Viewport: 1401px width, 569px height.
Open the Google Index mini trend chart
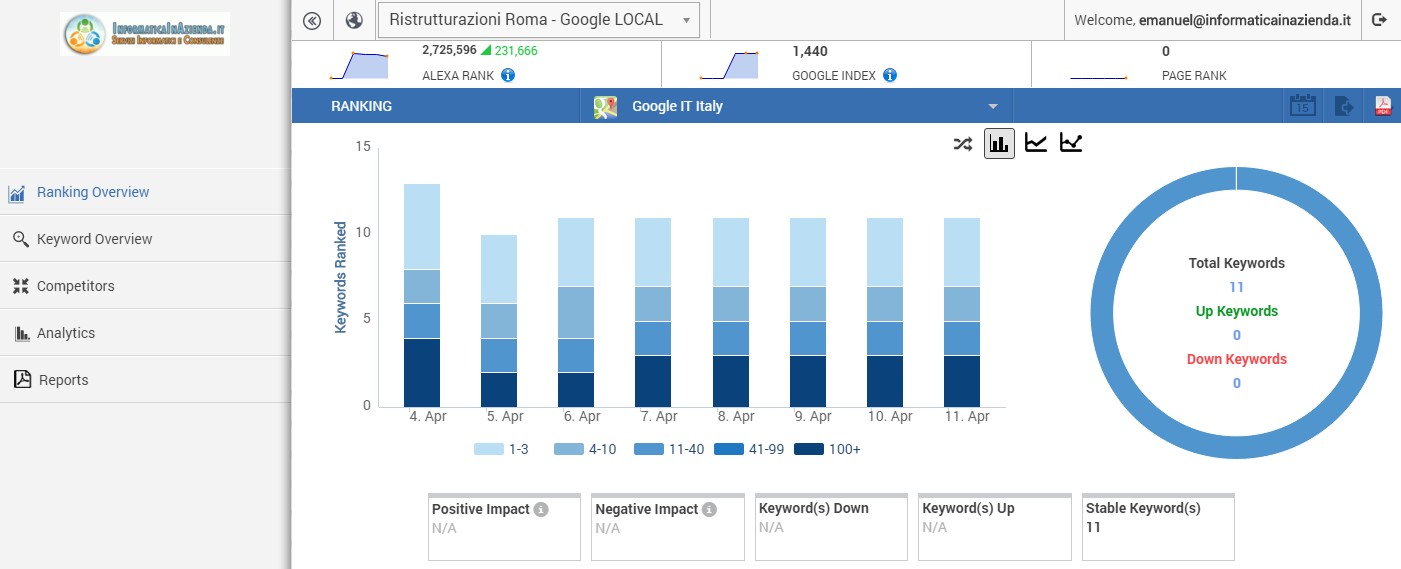tap(729, 65)
